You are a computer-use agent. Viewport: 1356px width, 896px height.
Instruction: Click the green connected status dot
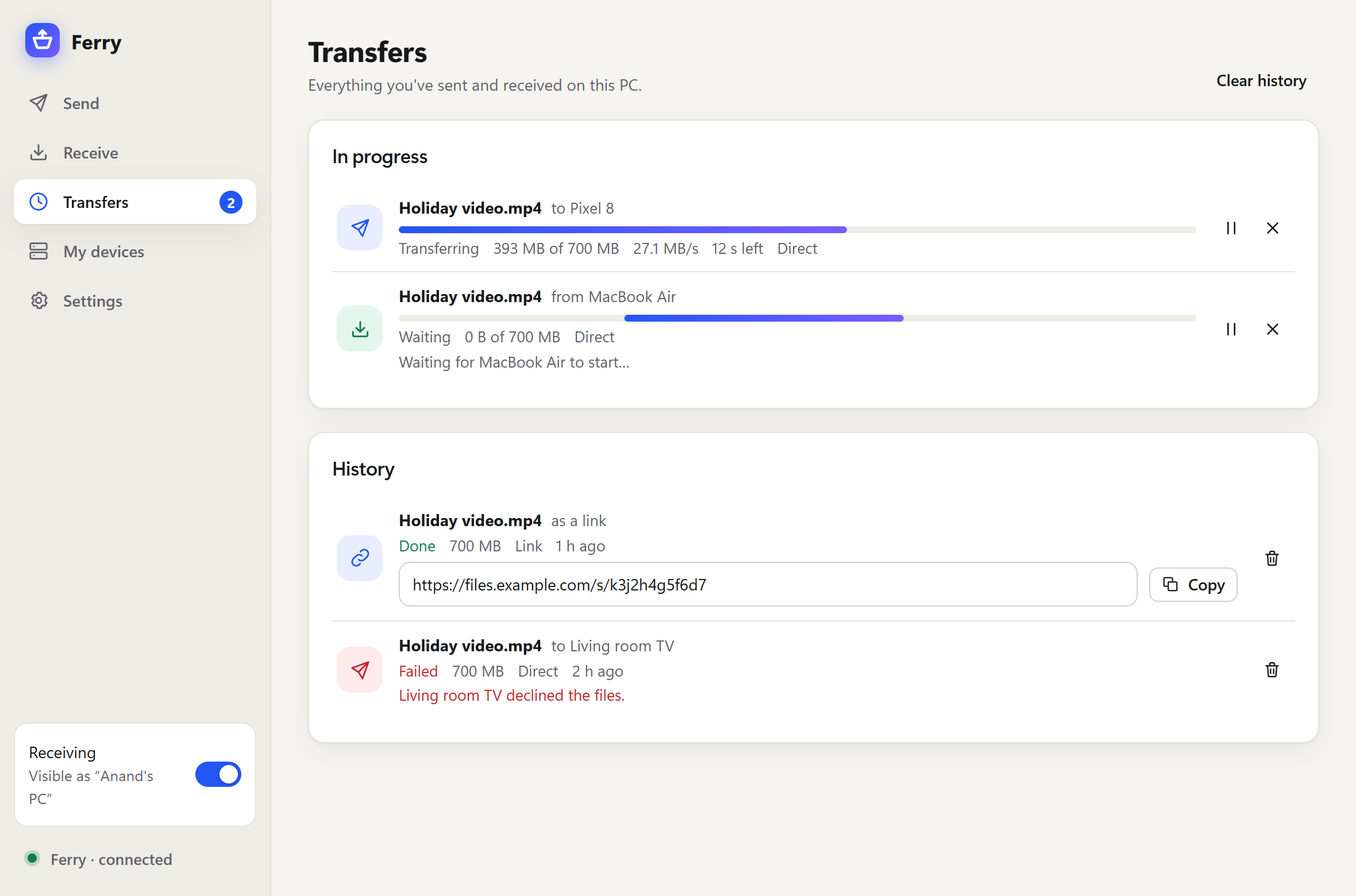(33, 859)
